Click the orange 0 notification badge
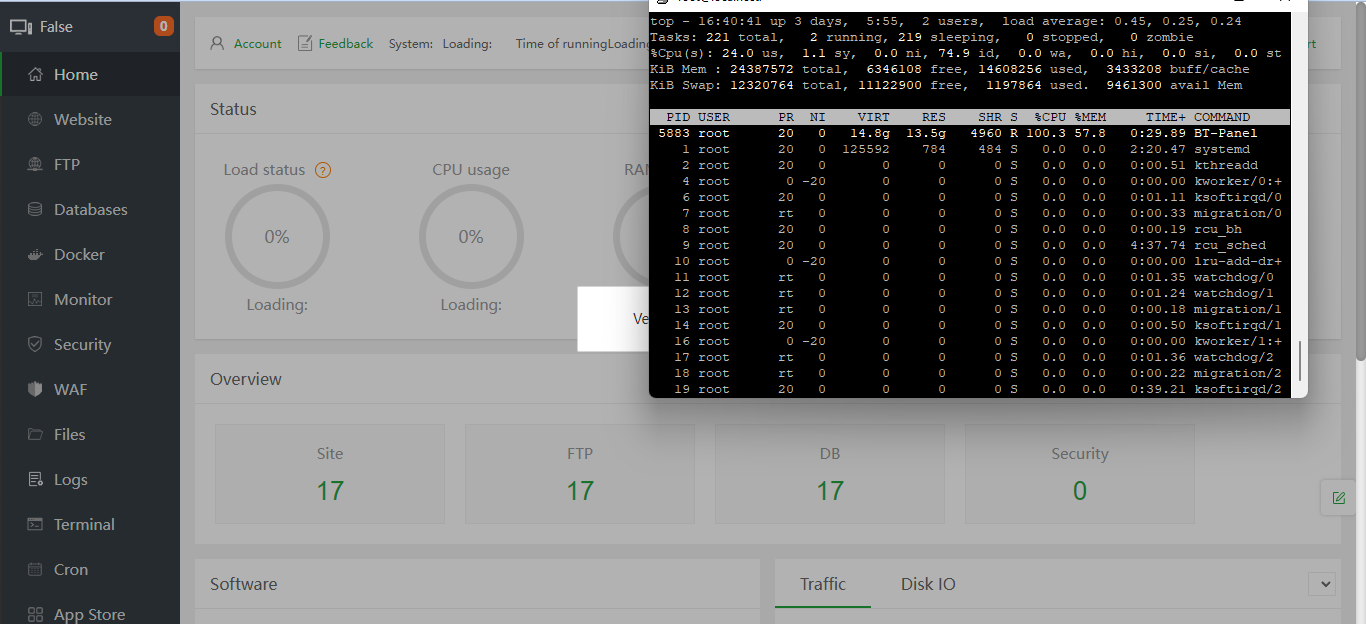This screenshot has height=624, width=1366. click(x=164, y=26)
